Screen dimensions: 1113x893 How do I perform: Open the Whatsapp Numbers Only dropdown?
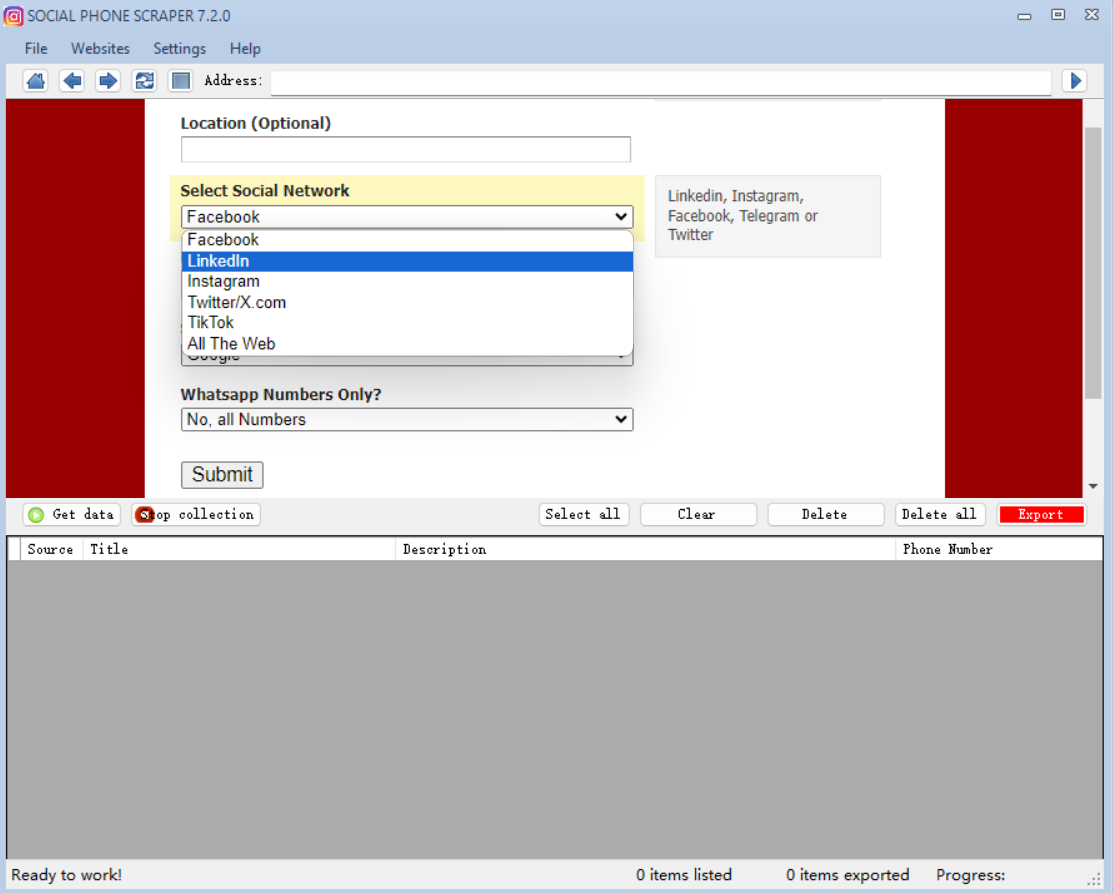pos(407,420)
